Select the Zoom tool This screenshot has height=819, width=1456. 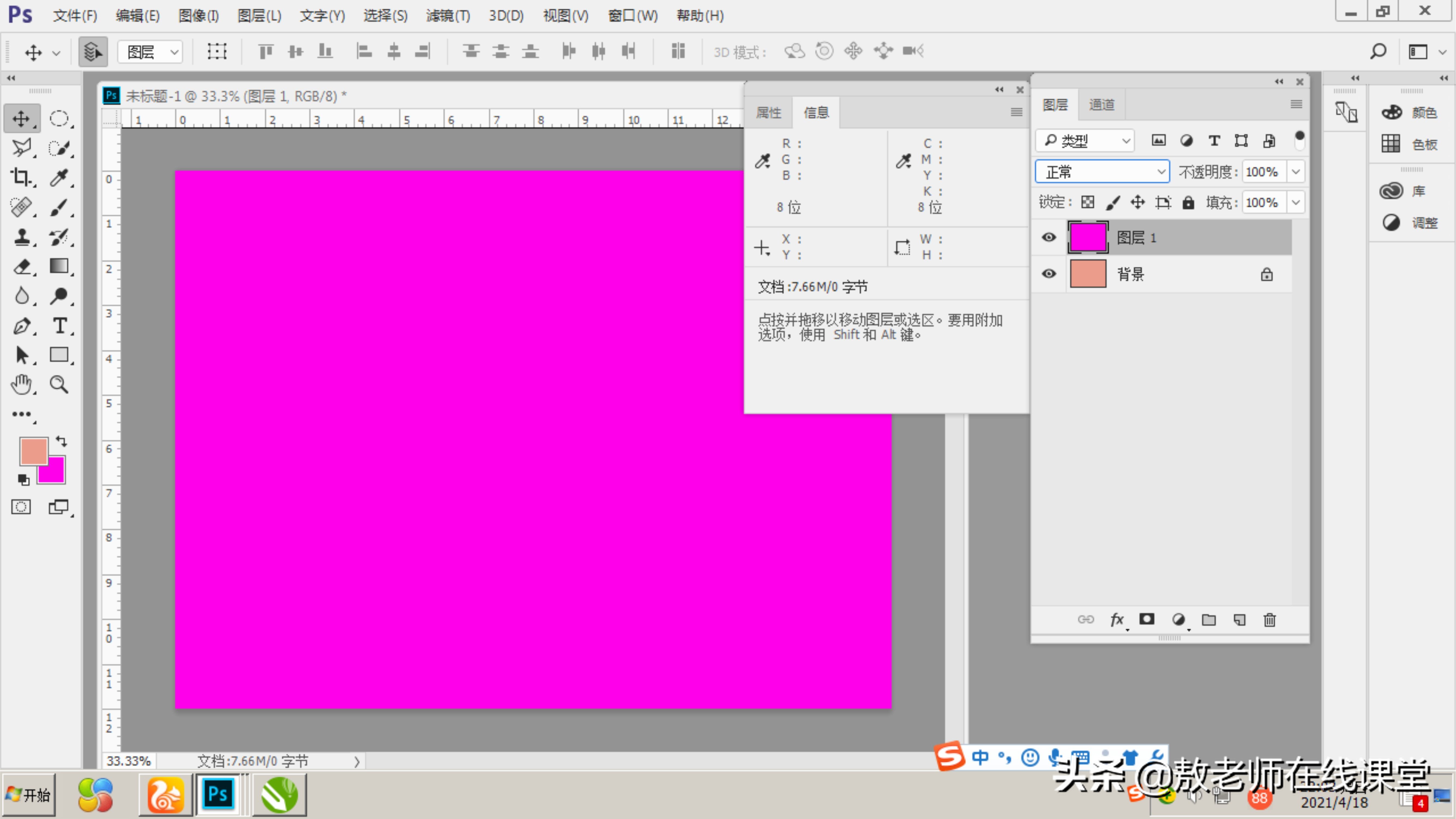click(x=59, y=384)
